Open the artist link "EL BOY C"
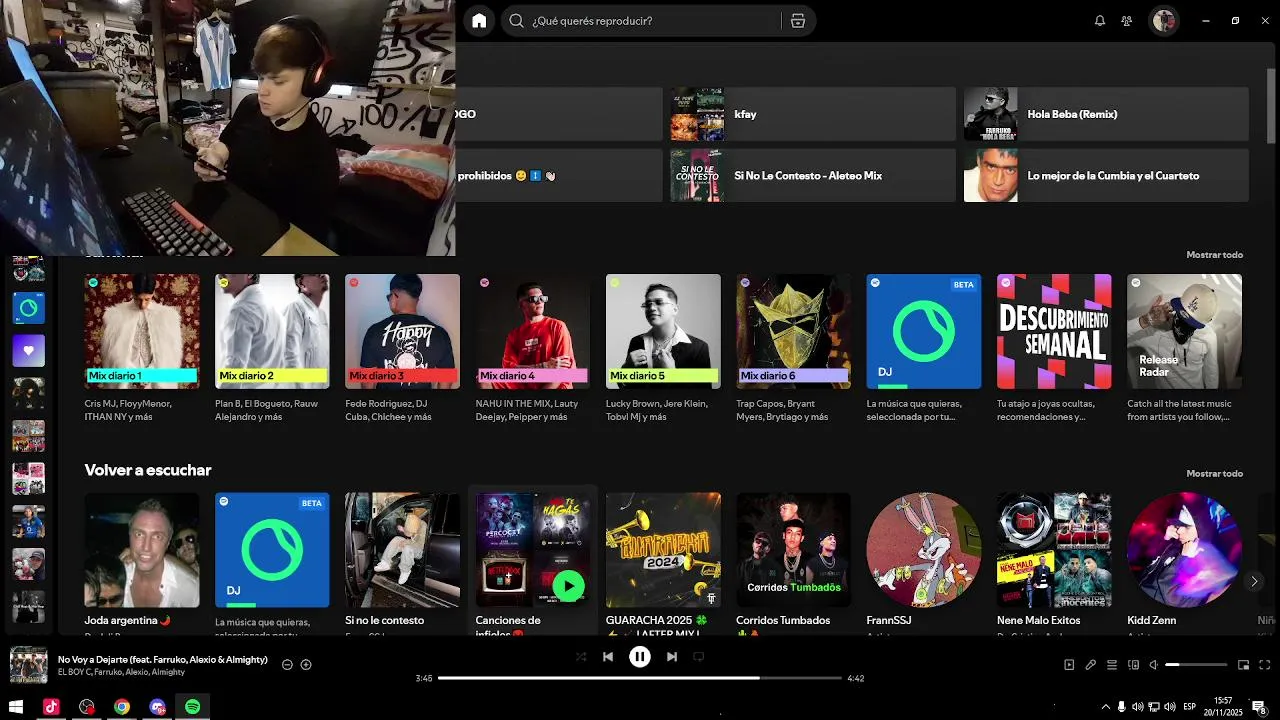Image resolution: width=1280 pixels, height=720 pixels. point(76,672)
